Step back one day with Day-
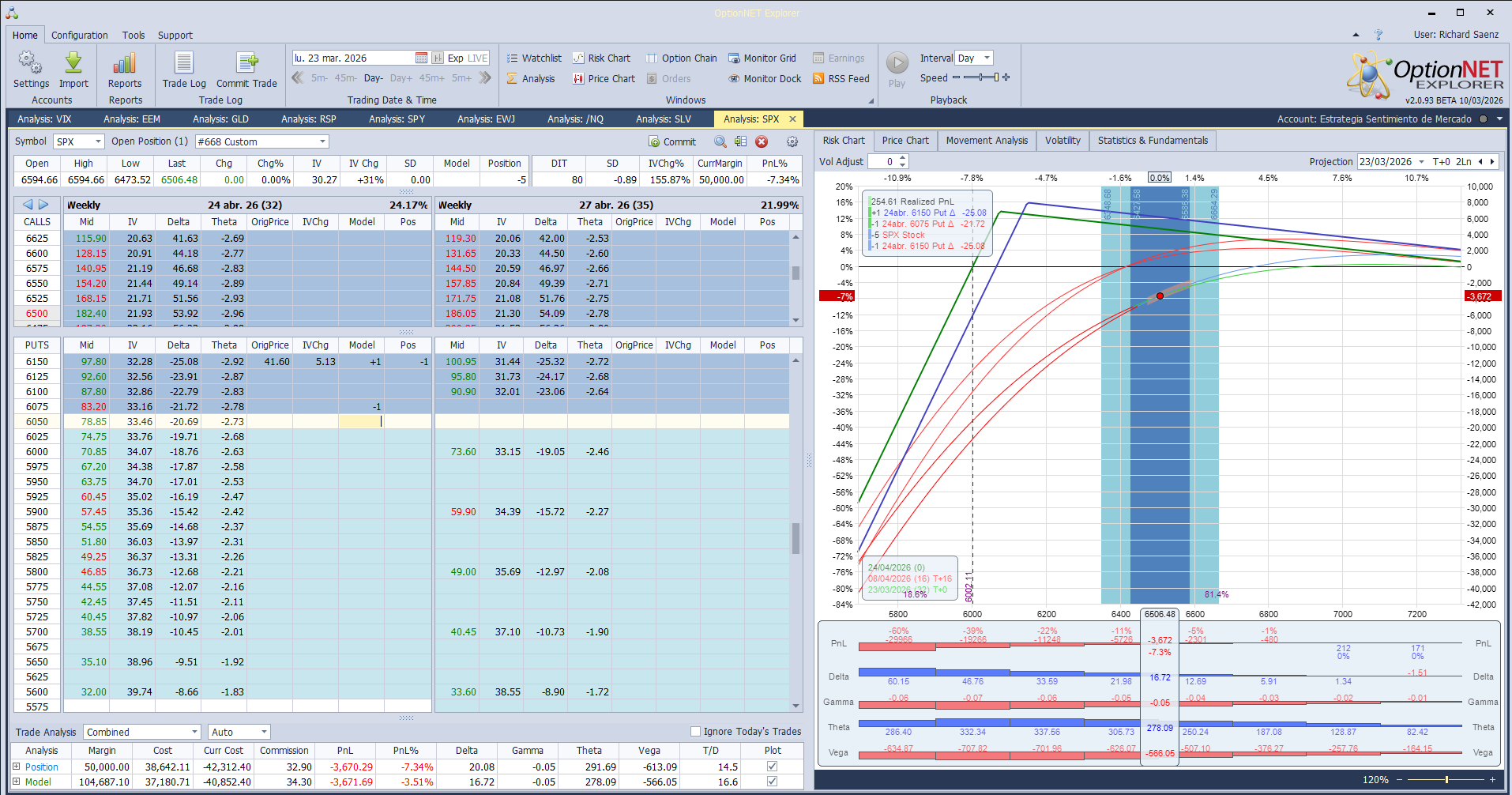 tap(374, 78)
